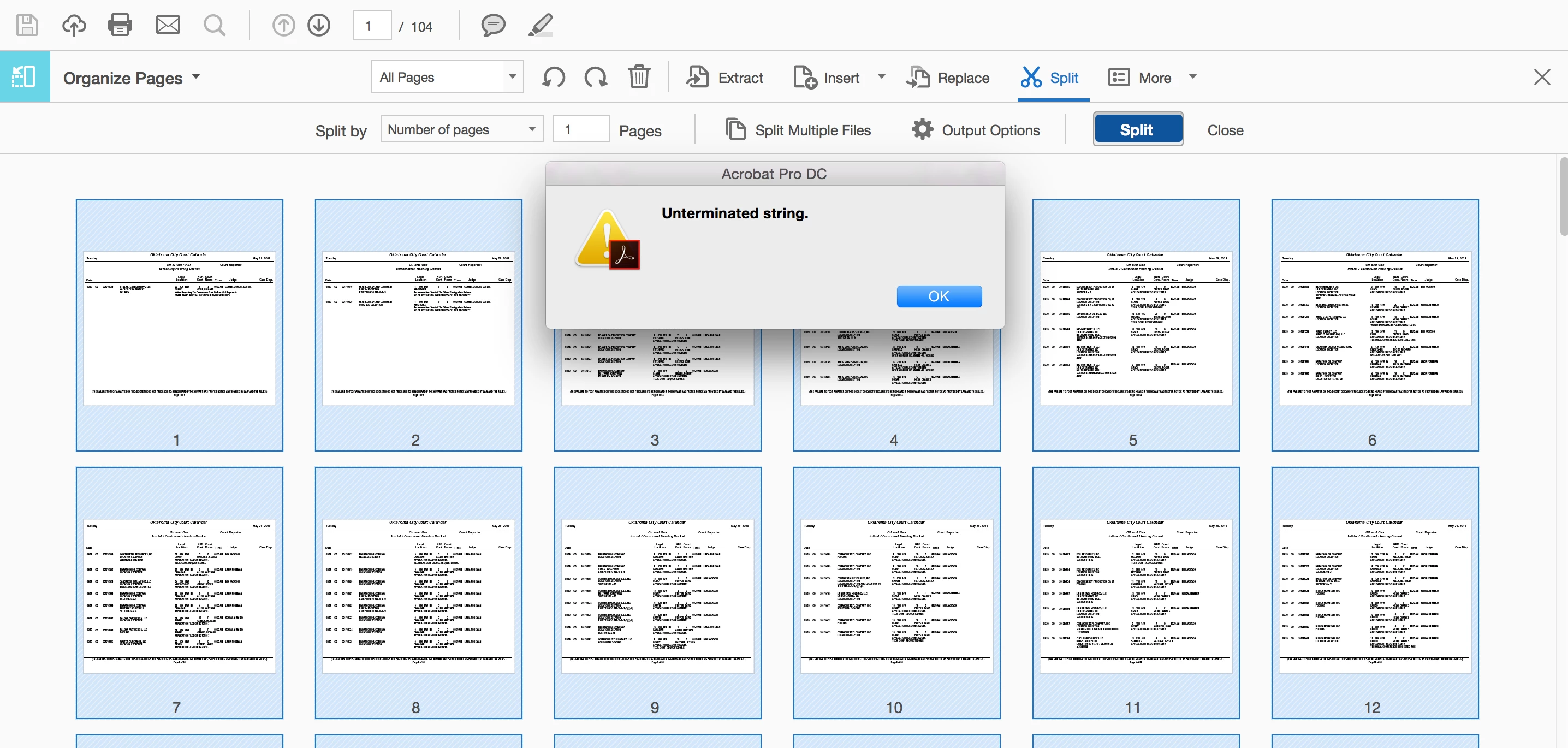
Task: Open the Insert options arrow
Action: [x=881, y=76]
